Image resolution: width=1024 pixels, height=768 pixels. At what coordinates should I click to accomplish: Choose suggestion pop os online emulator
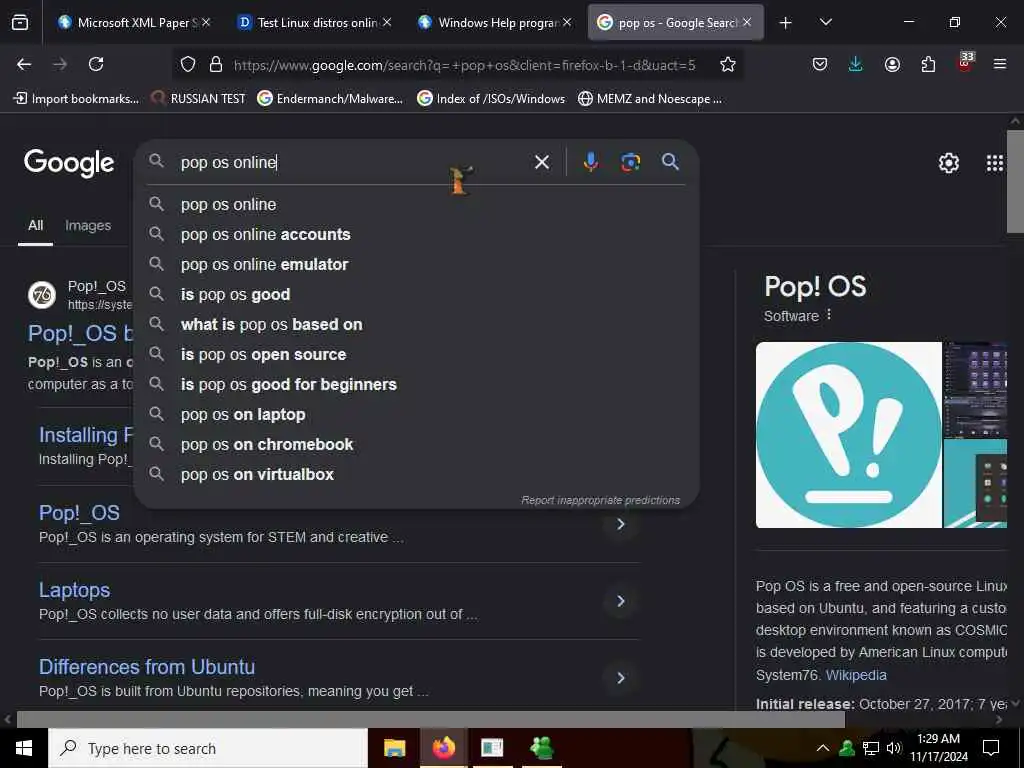click(416, 264)
